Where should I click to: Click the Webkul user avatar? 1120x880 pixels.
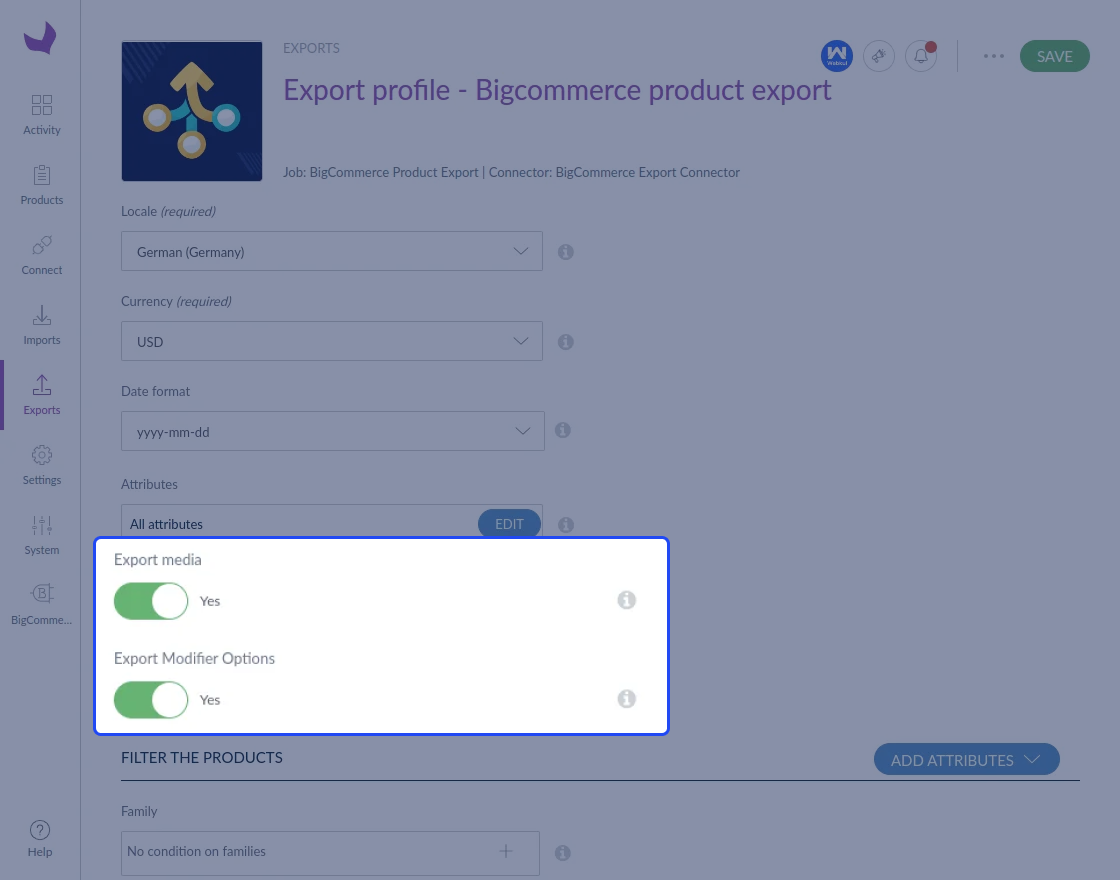pyautogui.click(x=836, y=56)
